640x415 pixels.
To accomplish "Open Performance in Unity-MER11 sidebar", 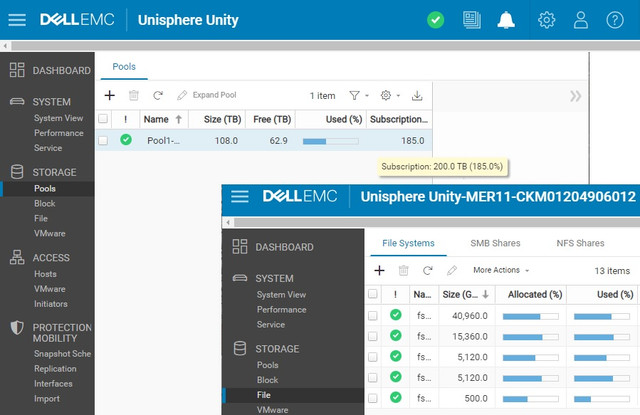I will 281,309.
